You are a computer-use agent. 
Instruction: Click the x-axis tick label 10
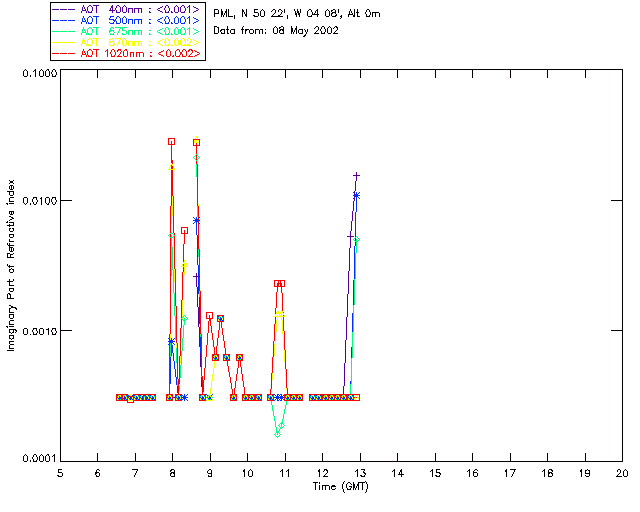click(x=247, y=473)
